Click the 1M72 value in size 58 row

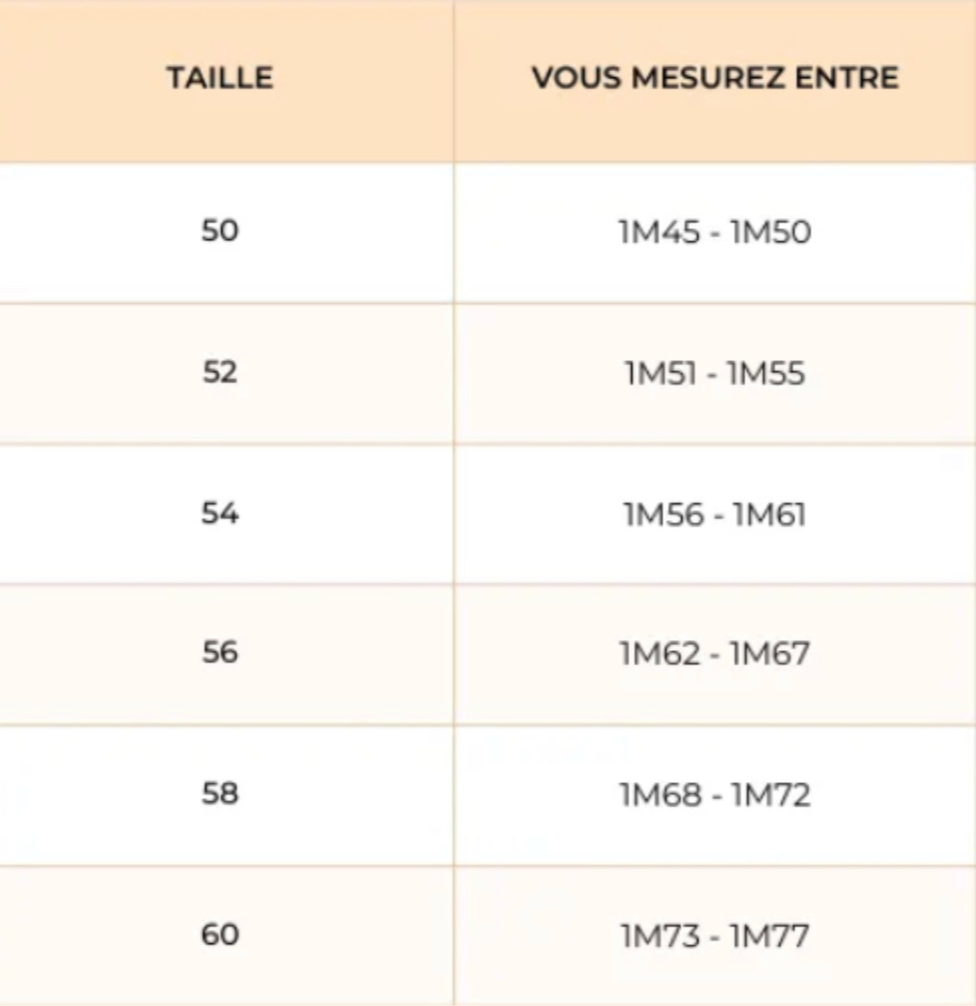click(771, 795)
